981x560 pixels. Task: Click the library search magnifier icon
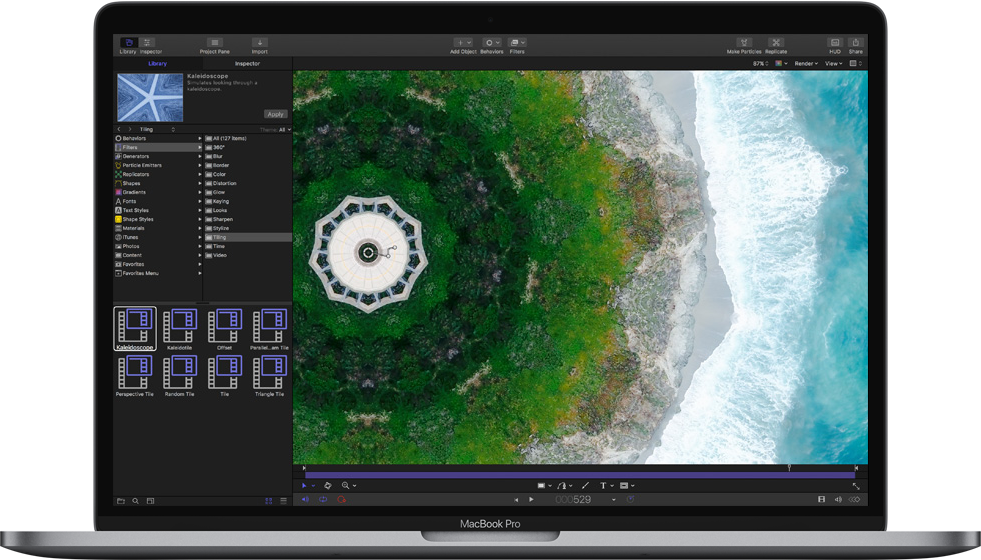[135, 500]
